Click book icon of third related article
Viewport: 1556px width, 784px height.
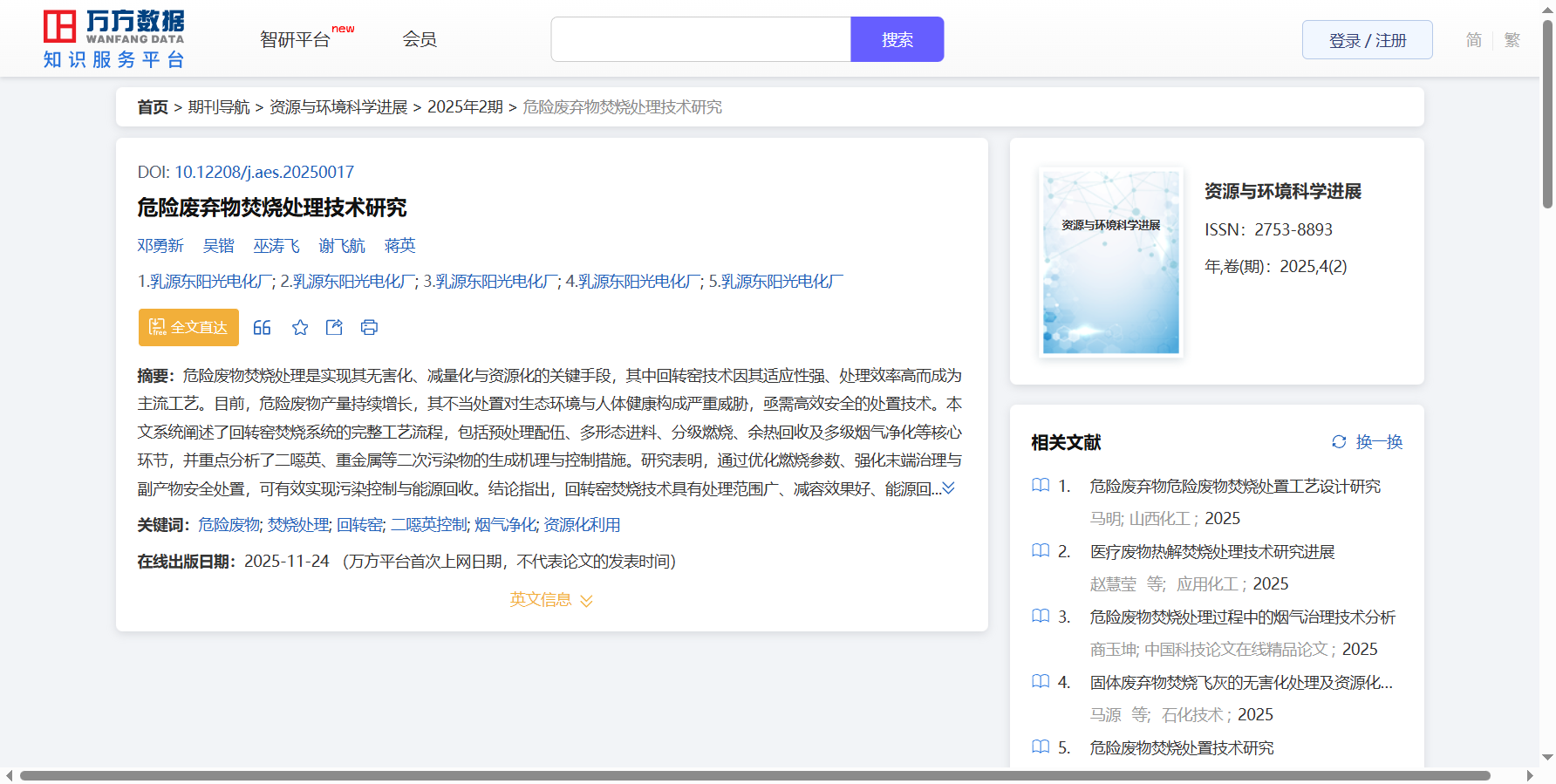pos(1041,617)
